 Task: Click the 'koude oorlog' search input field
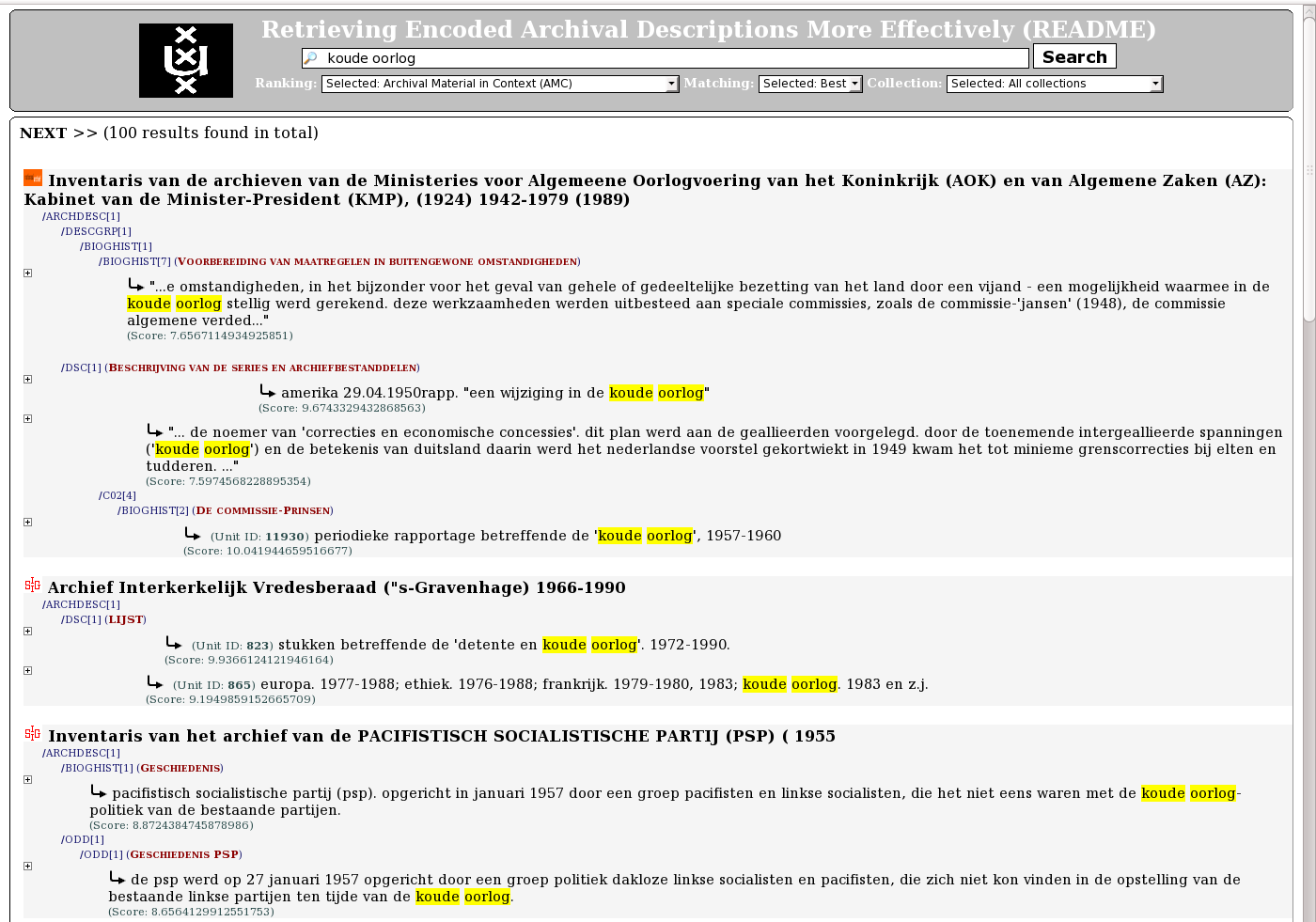[x=666, y=58]
